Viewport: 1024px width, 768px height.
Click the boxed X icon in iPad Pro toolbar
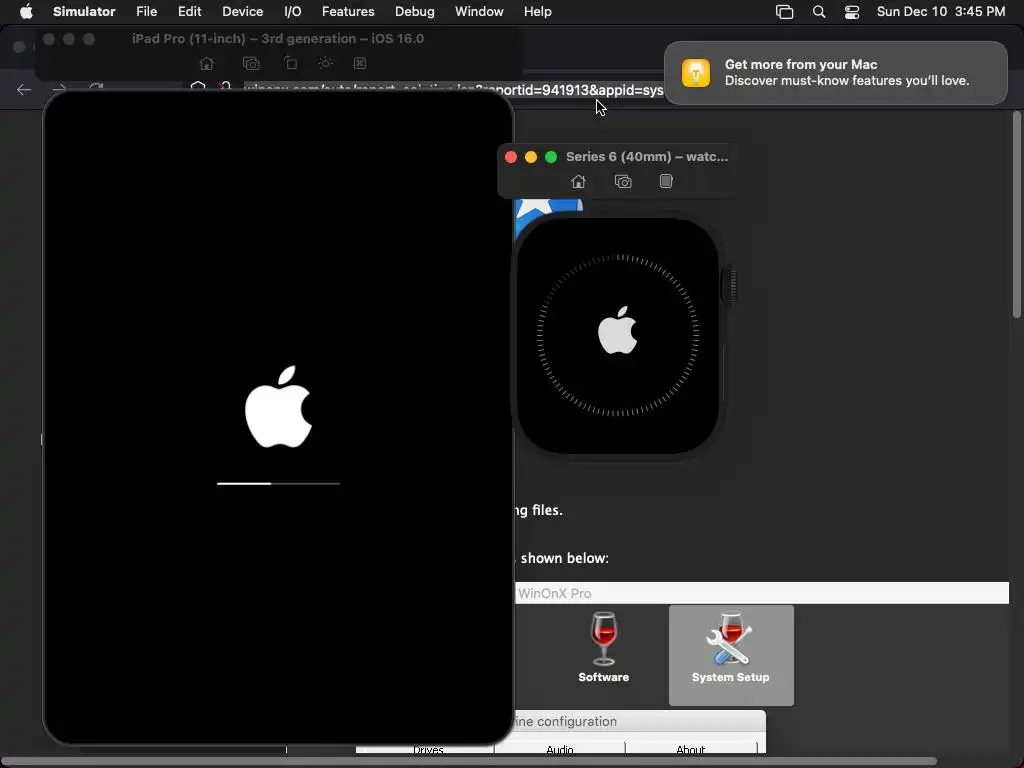coord(360,63)
